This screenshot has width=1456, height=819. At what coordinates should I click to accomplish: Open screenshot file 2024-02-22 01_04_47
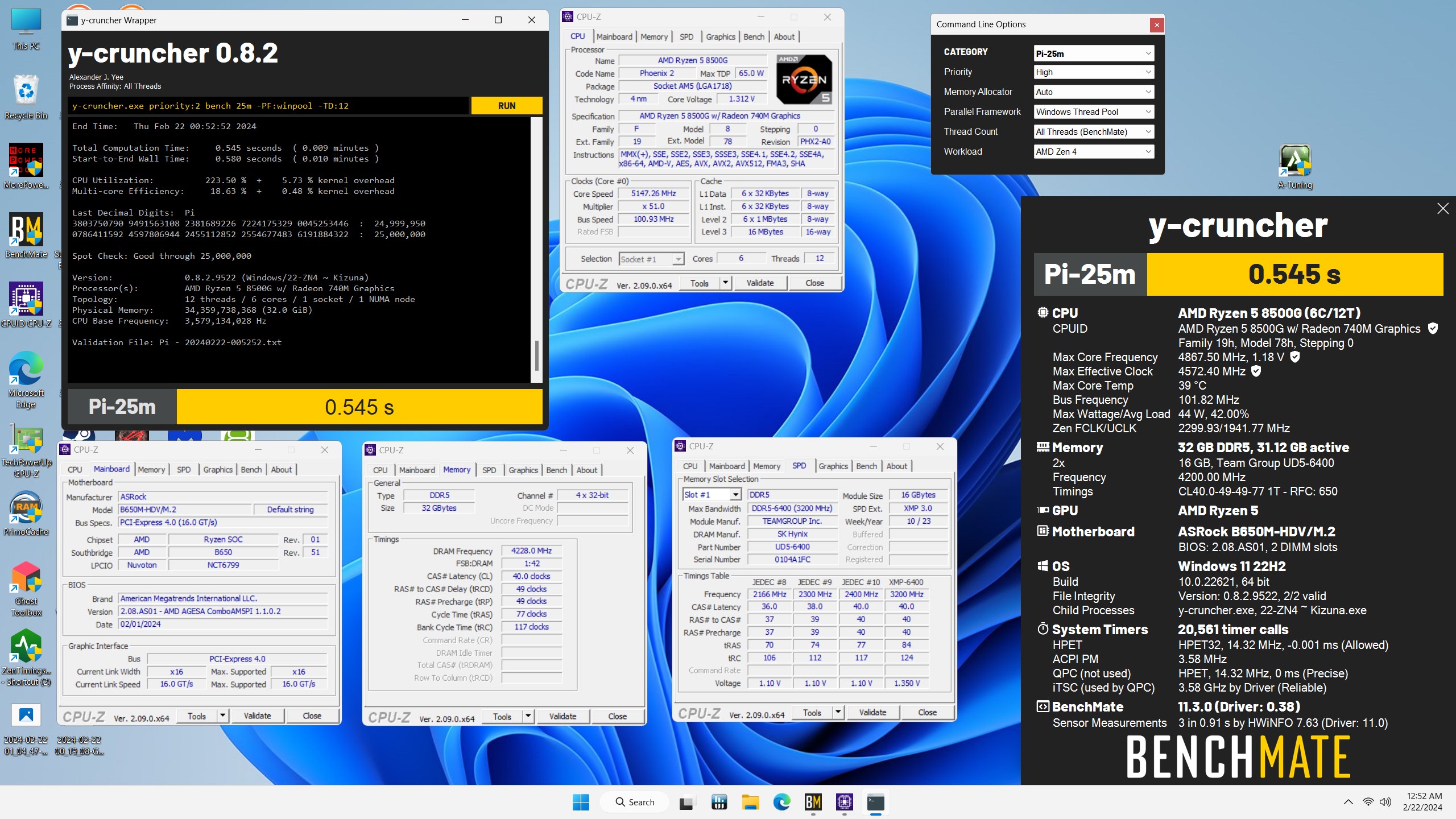click(x=26, y=729)
